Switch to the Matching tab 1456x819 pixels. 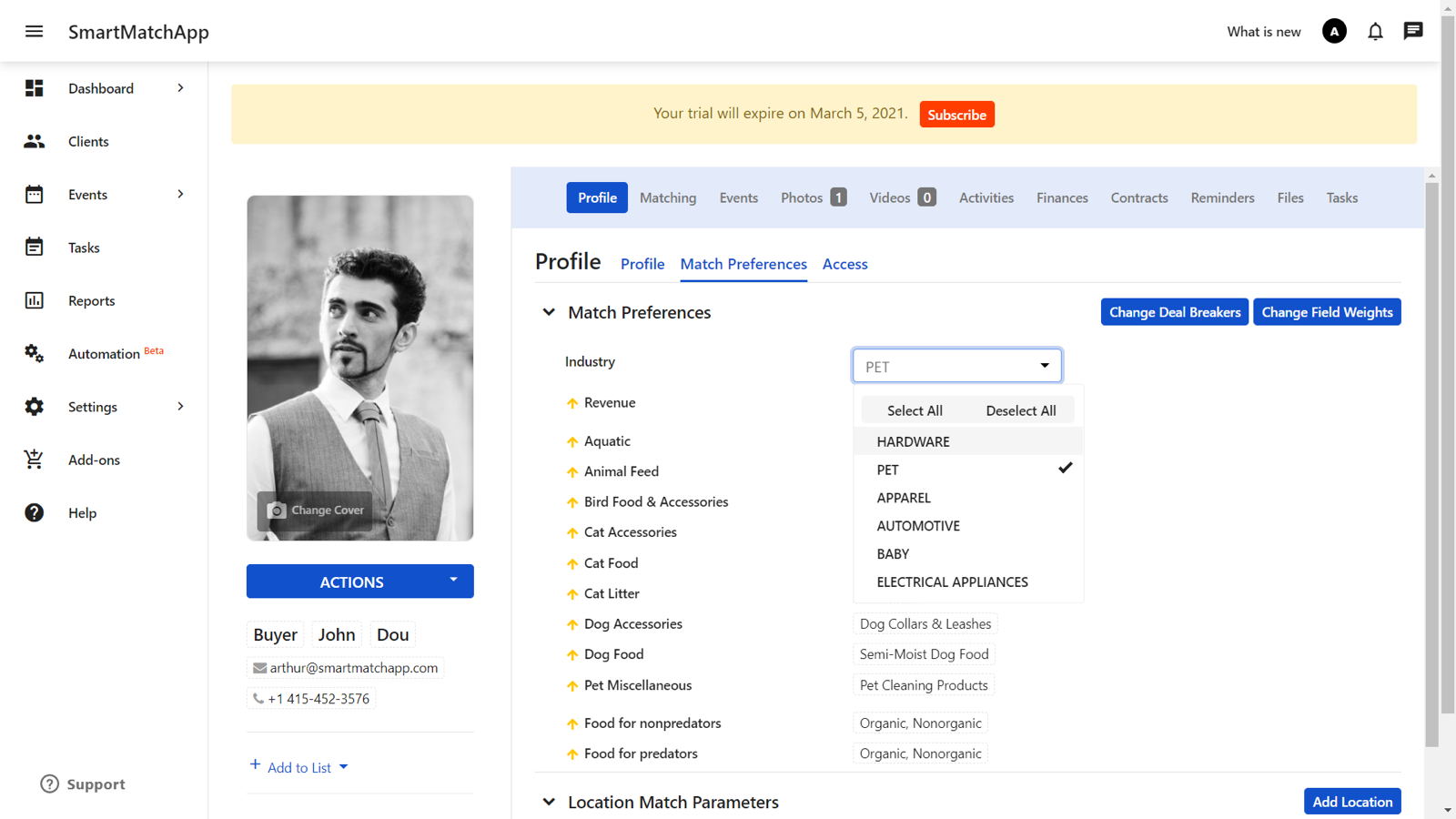click(x=667, y=197)
